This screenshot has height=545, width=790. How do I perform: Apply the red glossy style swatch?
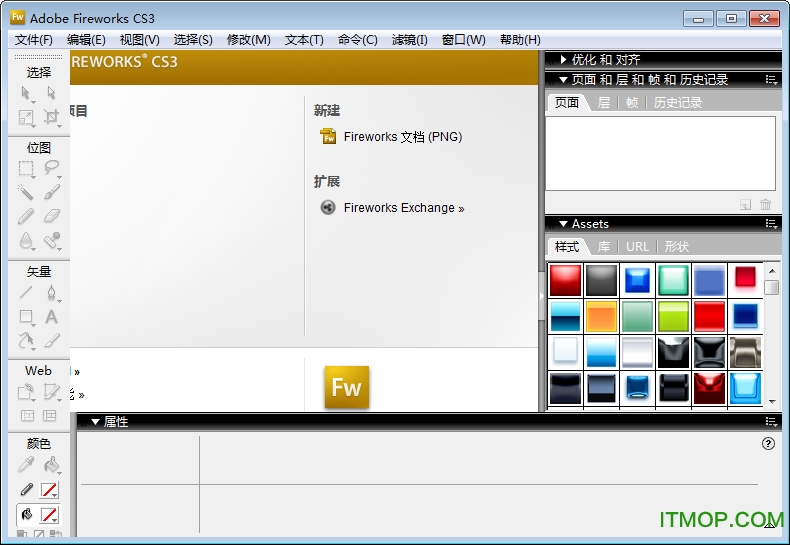point(565,280)
